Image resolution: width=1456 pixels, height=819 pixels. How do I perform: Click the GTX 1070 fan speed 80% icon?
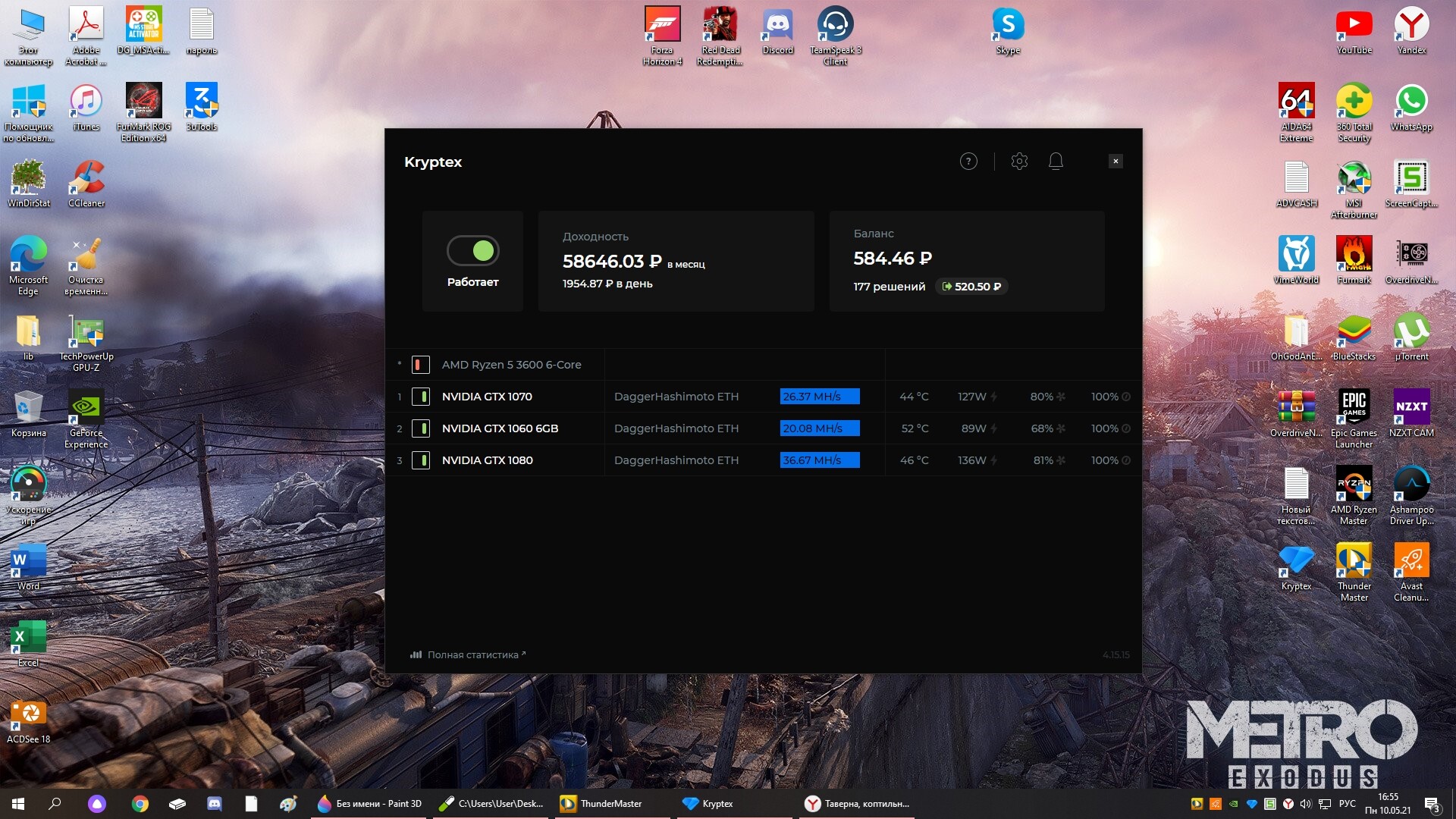point(1061,397)
